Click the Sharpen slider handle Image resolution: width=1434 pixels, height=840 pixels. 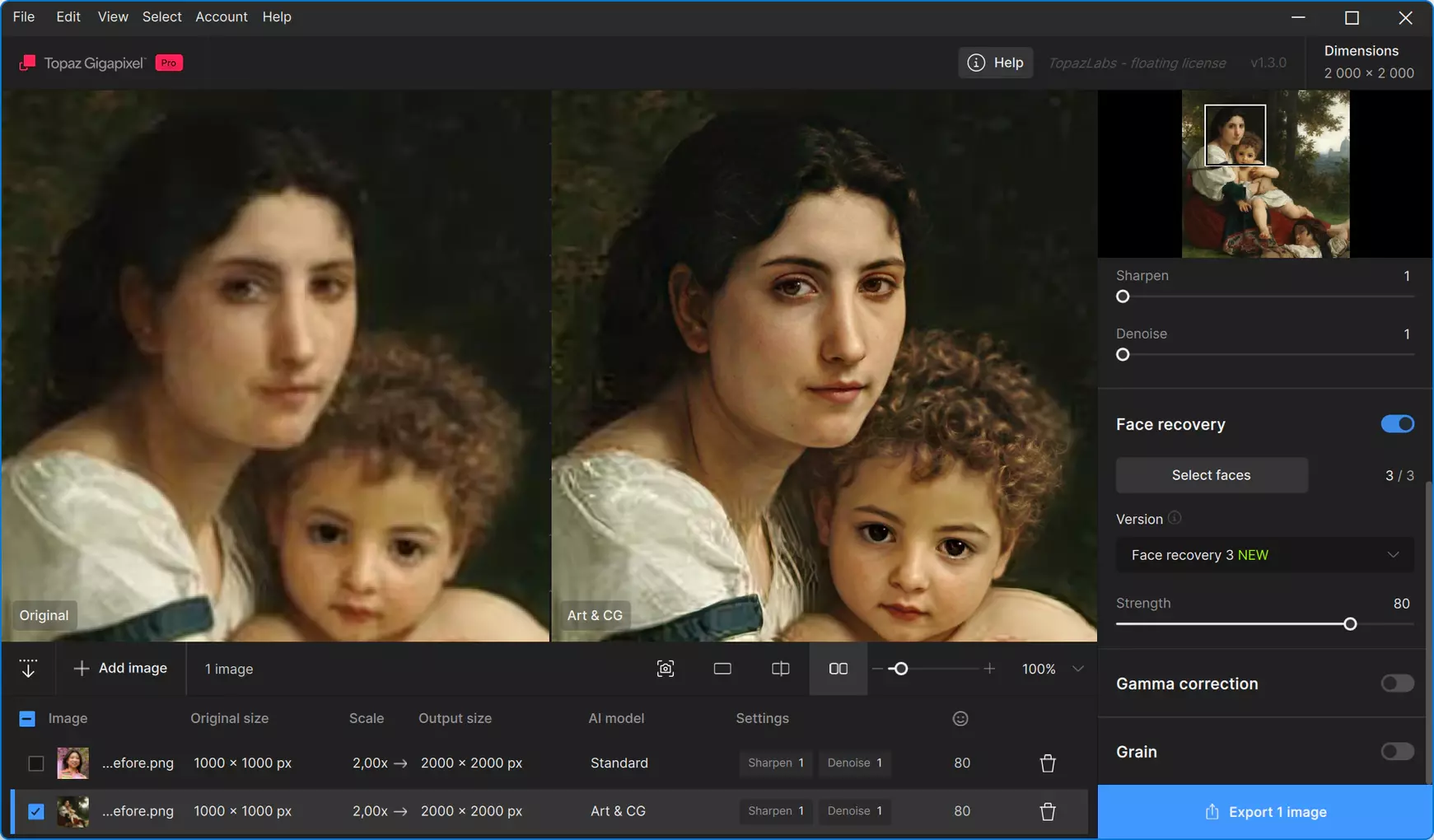point(1123,296)
